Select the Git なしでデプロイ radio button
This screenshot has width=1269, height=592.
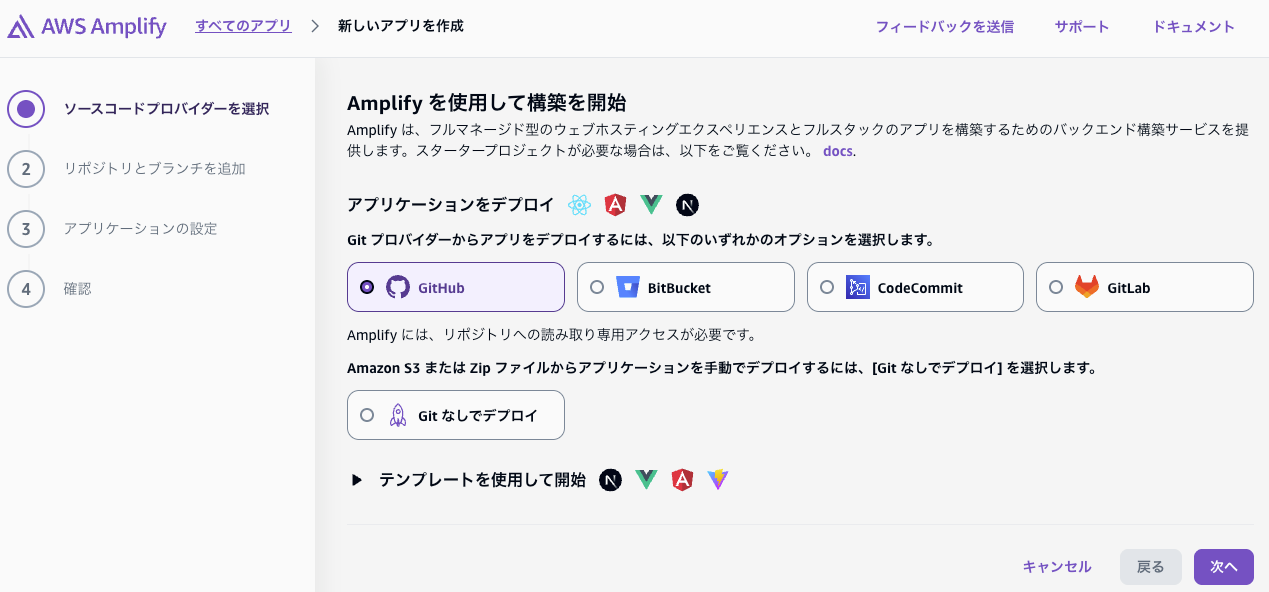pos(367,414)
